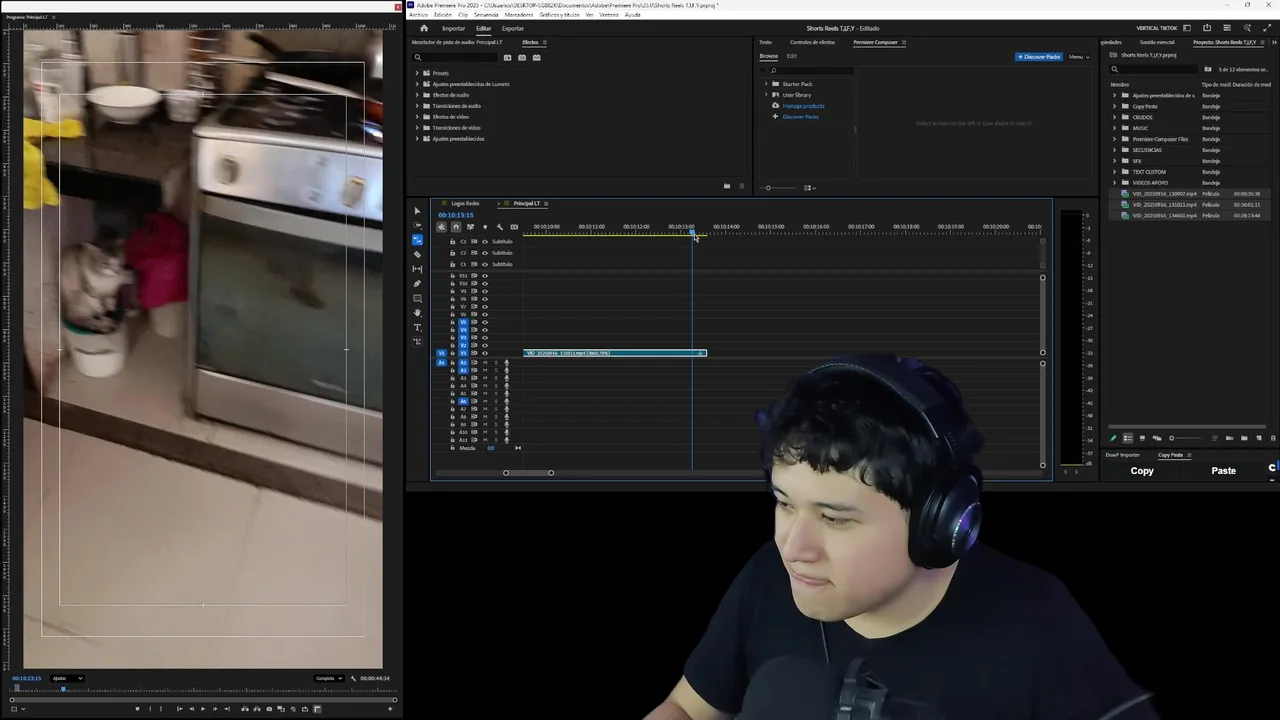Toggle linked selection in timeline

[x=470, y=227]
